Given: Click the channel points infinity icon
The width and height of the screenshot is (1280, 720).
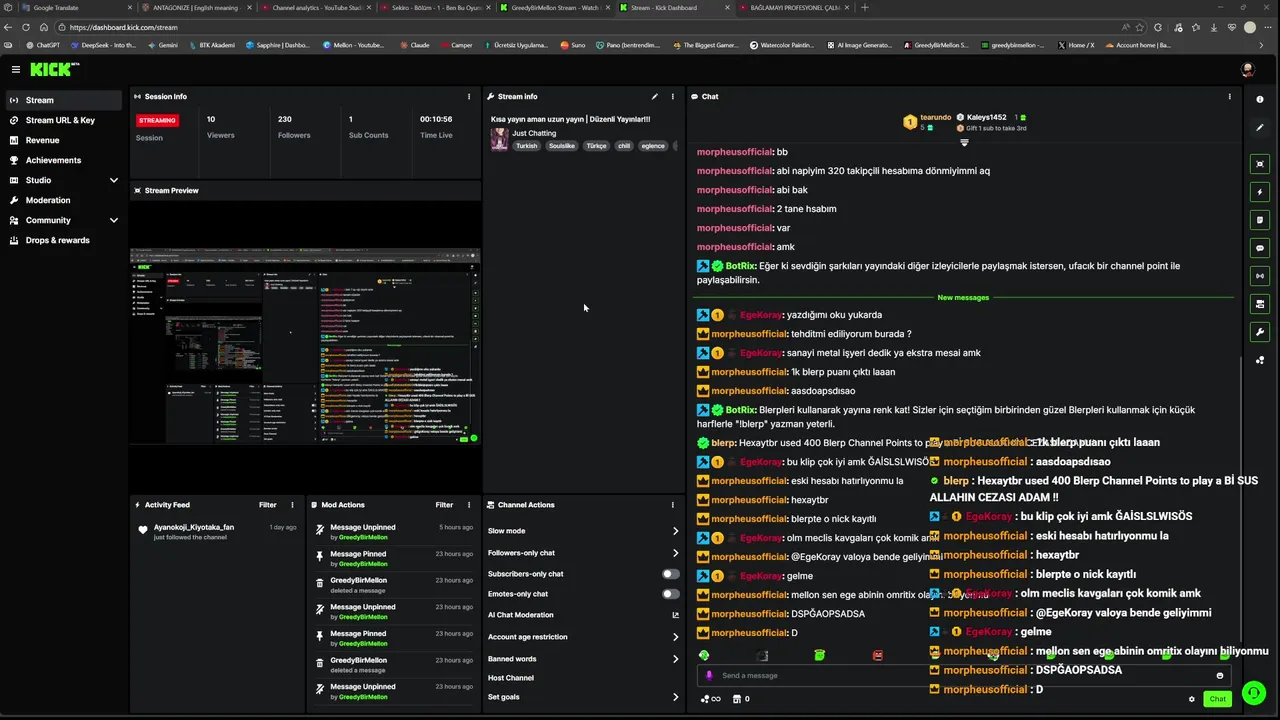Looking at the screenshot, I should 710,699.
